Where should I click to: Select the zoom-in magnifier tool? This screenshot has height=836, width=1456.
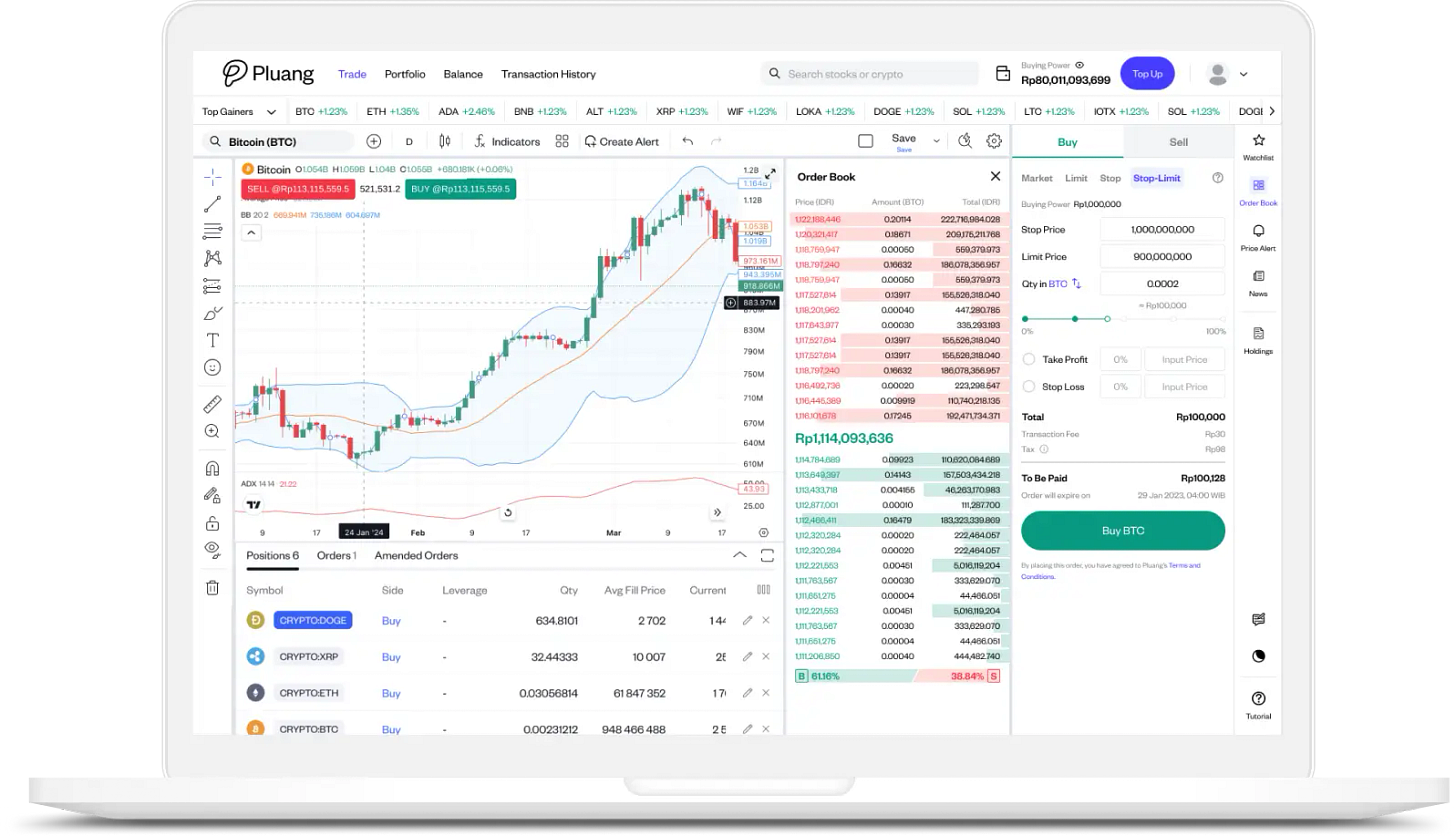pyautogui.click(x=212, y=431)
